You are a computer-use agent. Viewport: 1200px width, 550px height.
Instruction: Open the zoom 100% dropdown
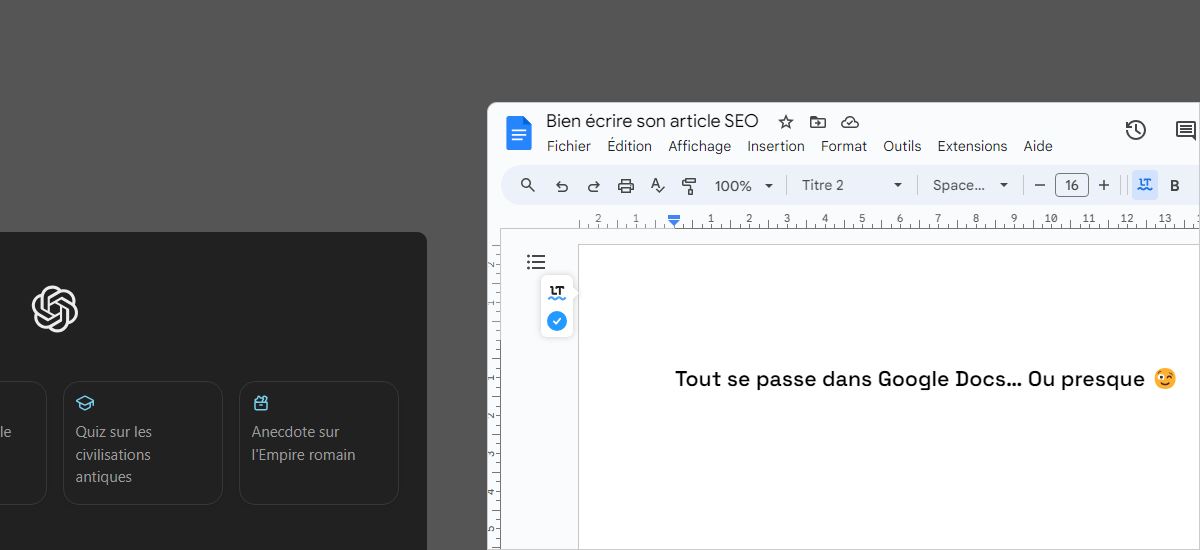(x=744, y=186)
